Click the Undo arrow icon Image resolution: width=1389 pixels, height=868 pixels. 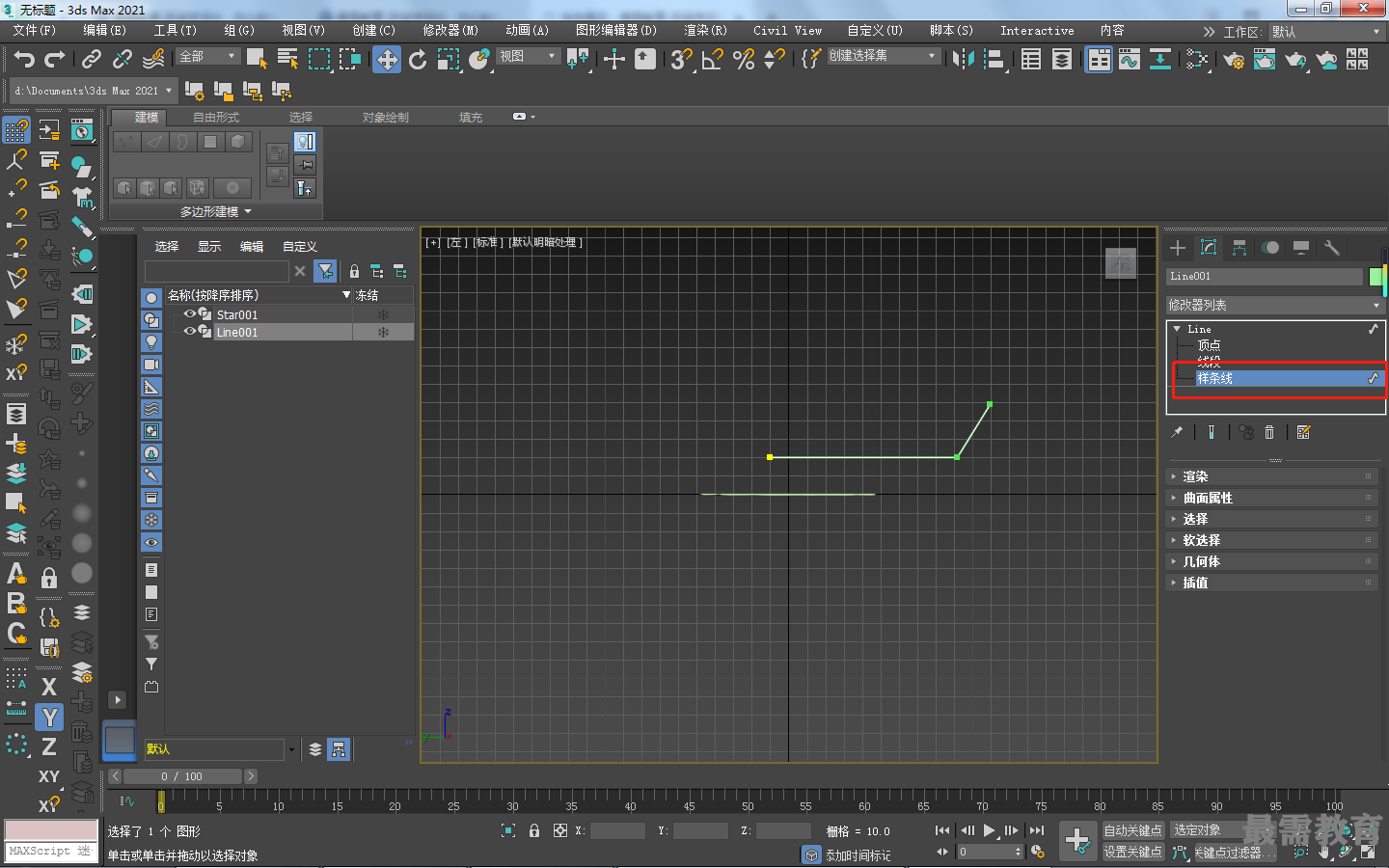[x=24, y=60]
